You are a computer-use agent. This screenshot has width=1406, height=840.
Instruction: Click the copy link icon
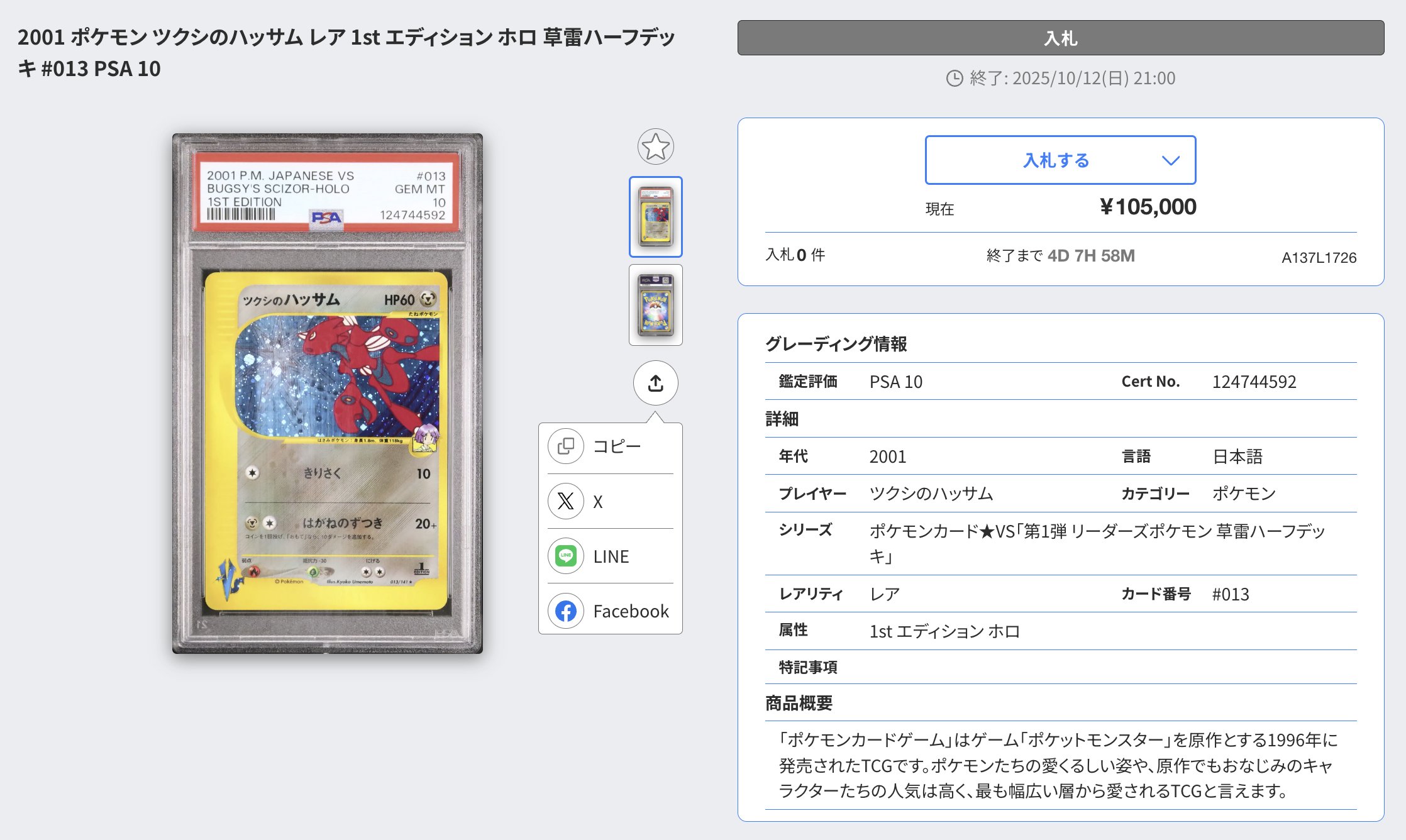pos(565,446)
